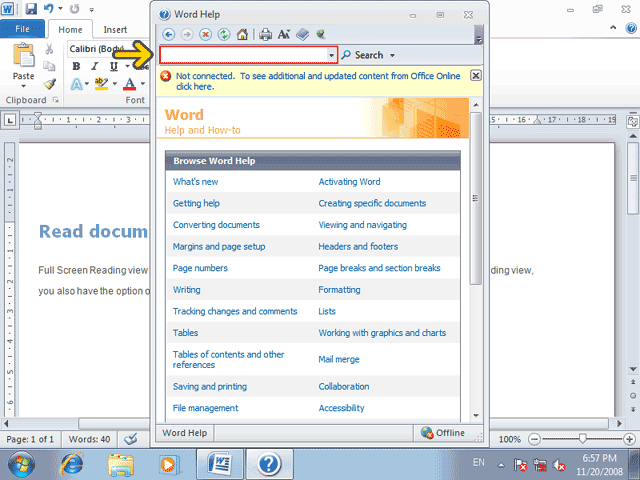This screenshot has width=640, height=480.
Task: Open the Mail merge help topic
Action: [339, 359]
